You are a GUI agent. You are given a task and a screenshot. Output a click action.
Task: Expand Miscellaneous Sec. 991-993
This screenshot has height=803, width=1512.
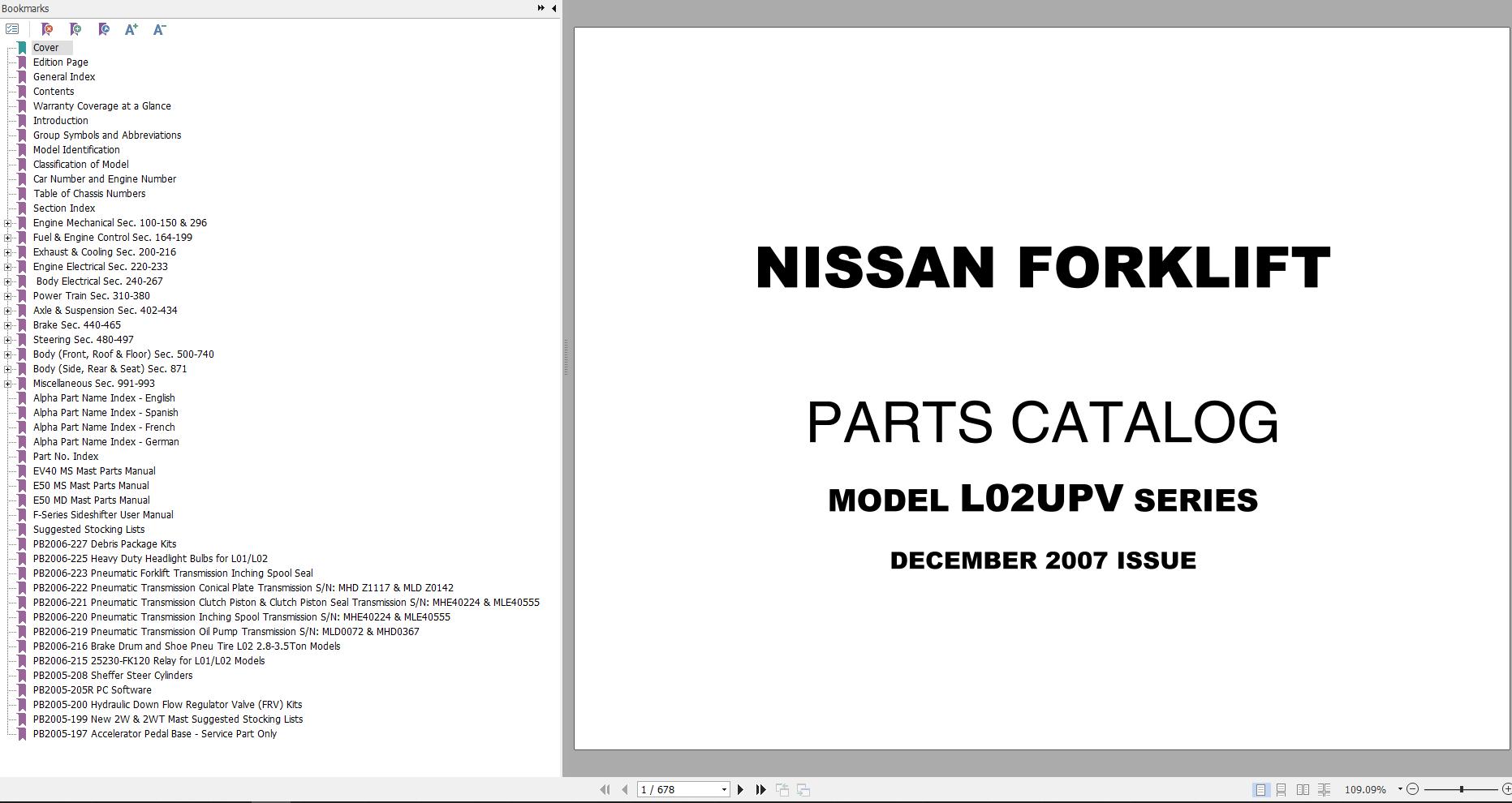coord(8,384)
